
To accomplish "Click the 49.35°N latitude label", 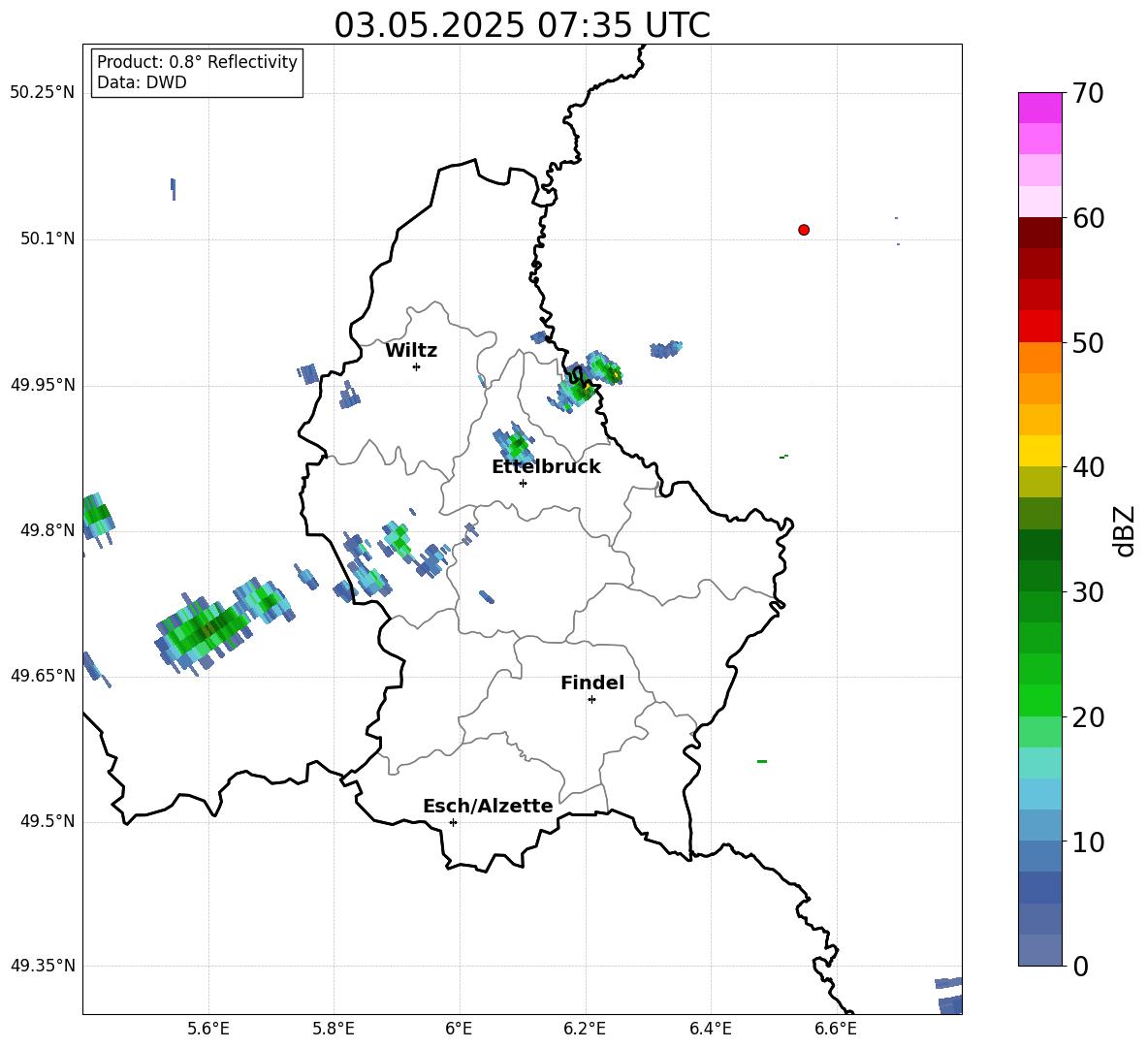I will click(43, 966).
